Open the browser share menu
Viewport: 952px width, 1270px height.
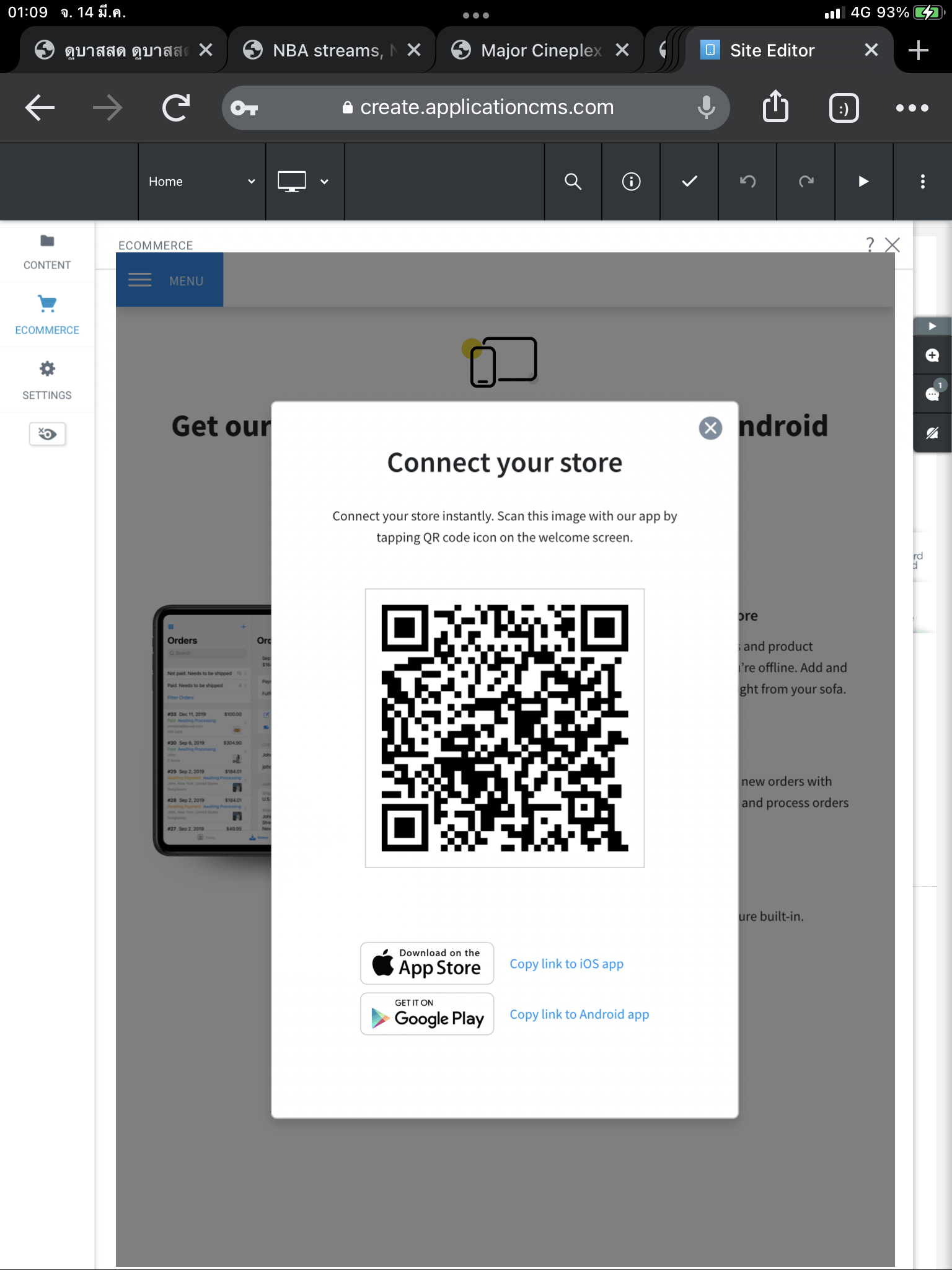pyautogui.click(x=775, y=107)
